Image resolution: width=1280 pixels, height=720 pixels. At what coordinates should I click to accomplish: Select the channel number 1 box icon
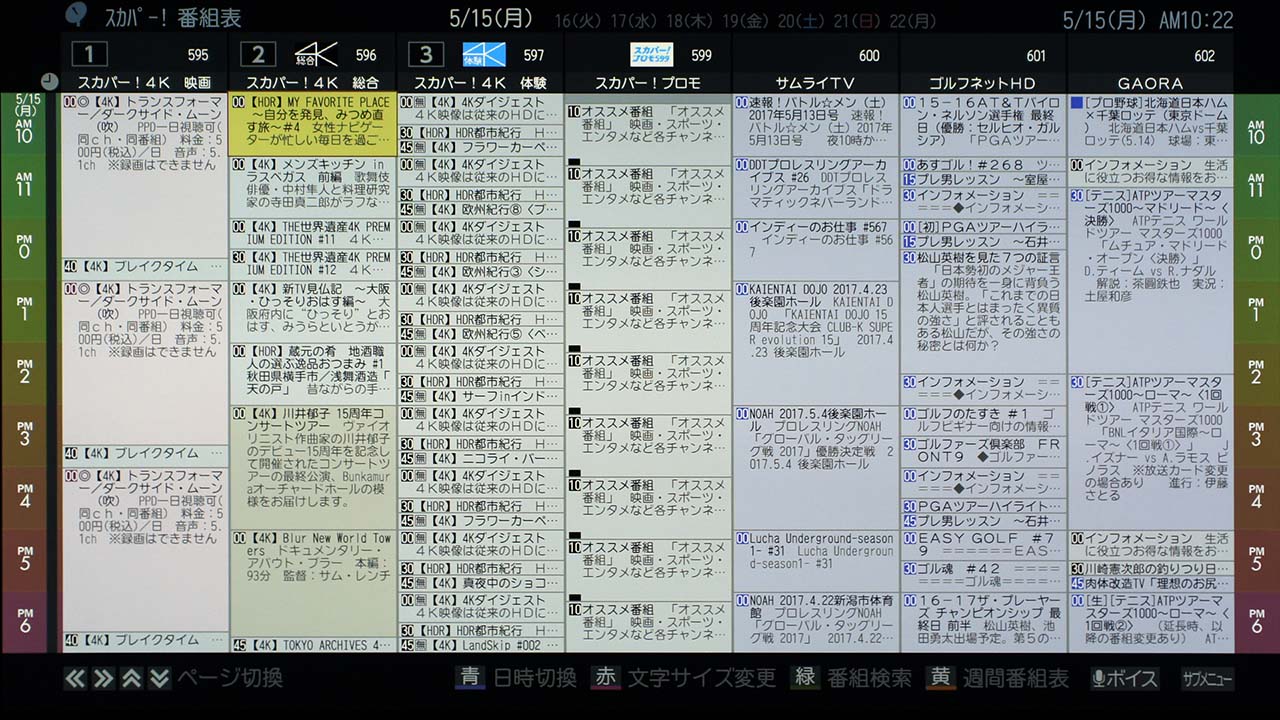[x=90, y=54]
